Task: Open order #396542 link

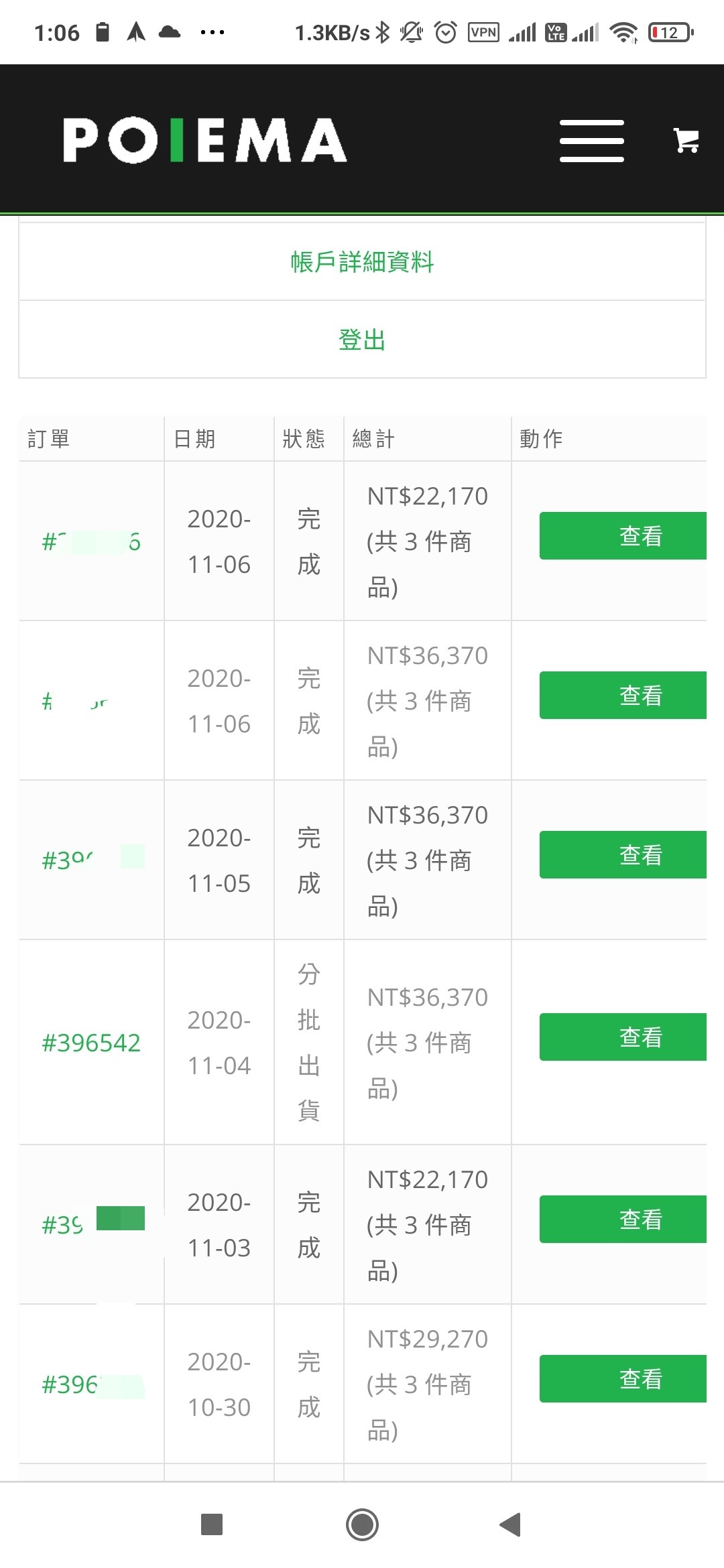Action: click(x=91, y=1043)
